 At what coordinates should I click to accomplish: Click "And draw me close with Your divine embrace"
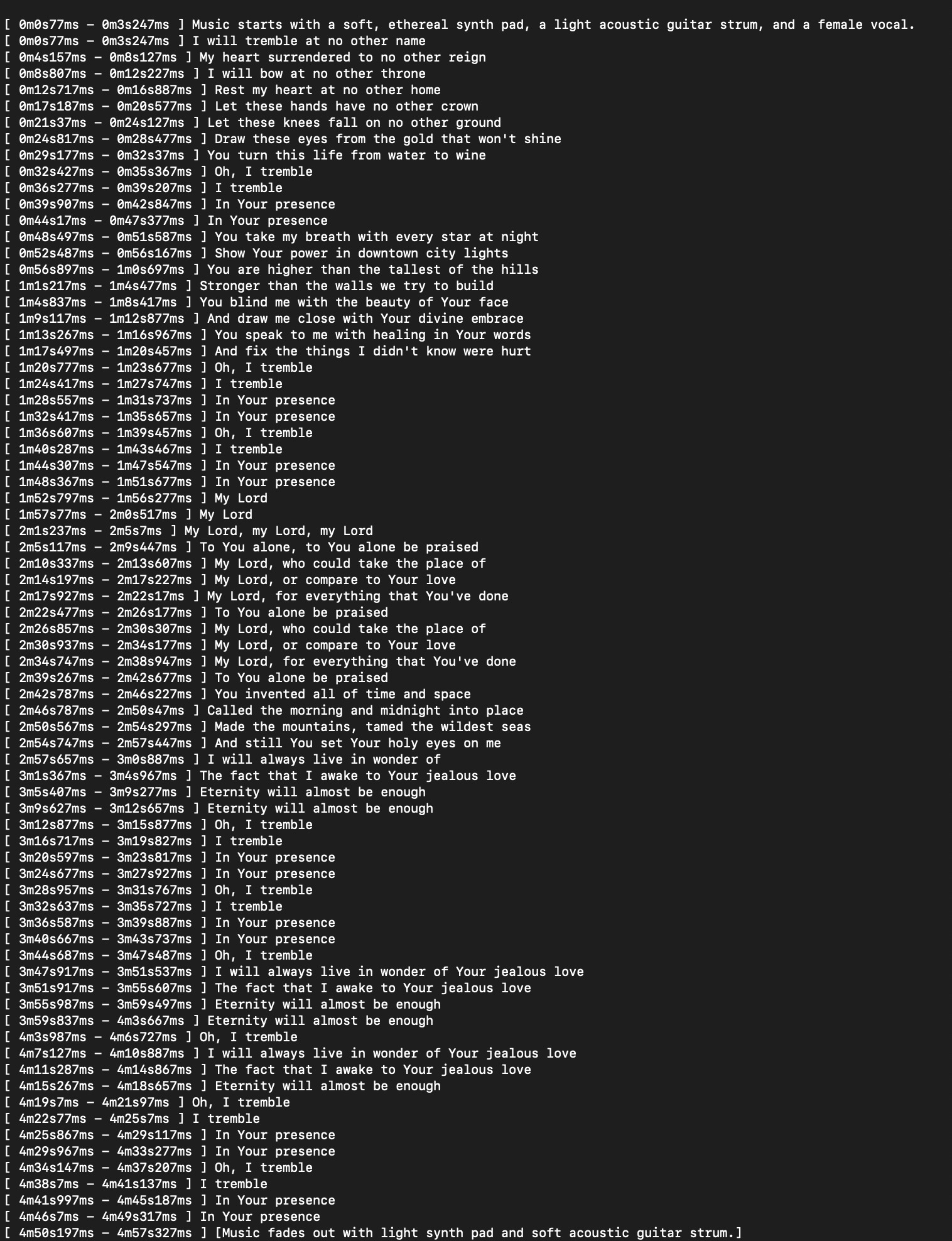[365, 318]
